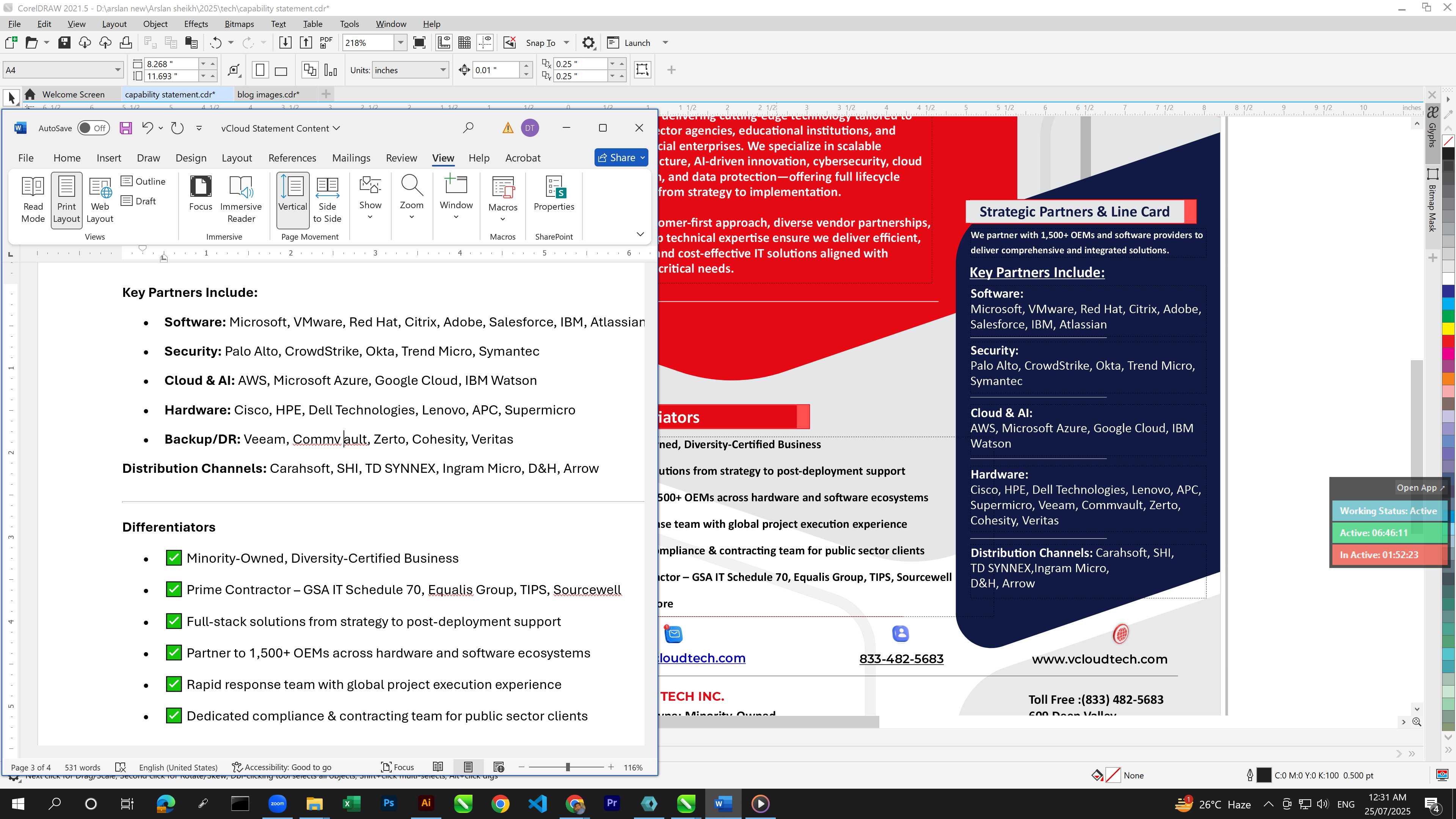Screen dimensions: 1456x819
Task: Open Illustrator from the taskbar
Action: [x=425, y=803]
